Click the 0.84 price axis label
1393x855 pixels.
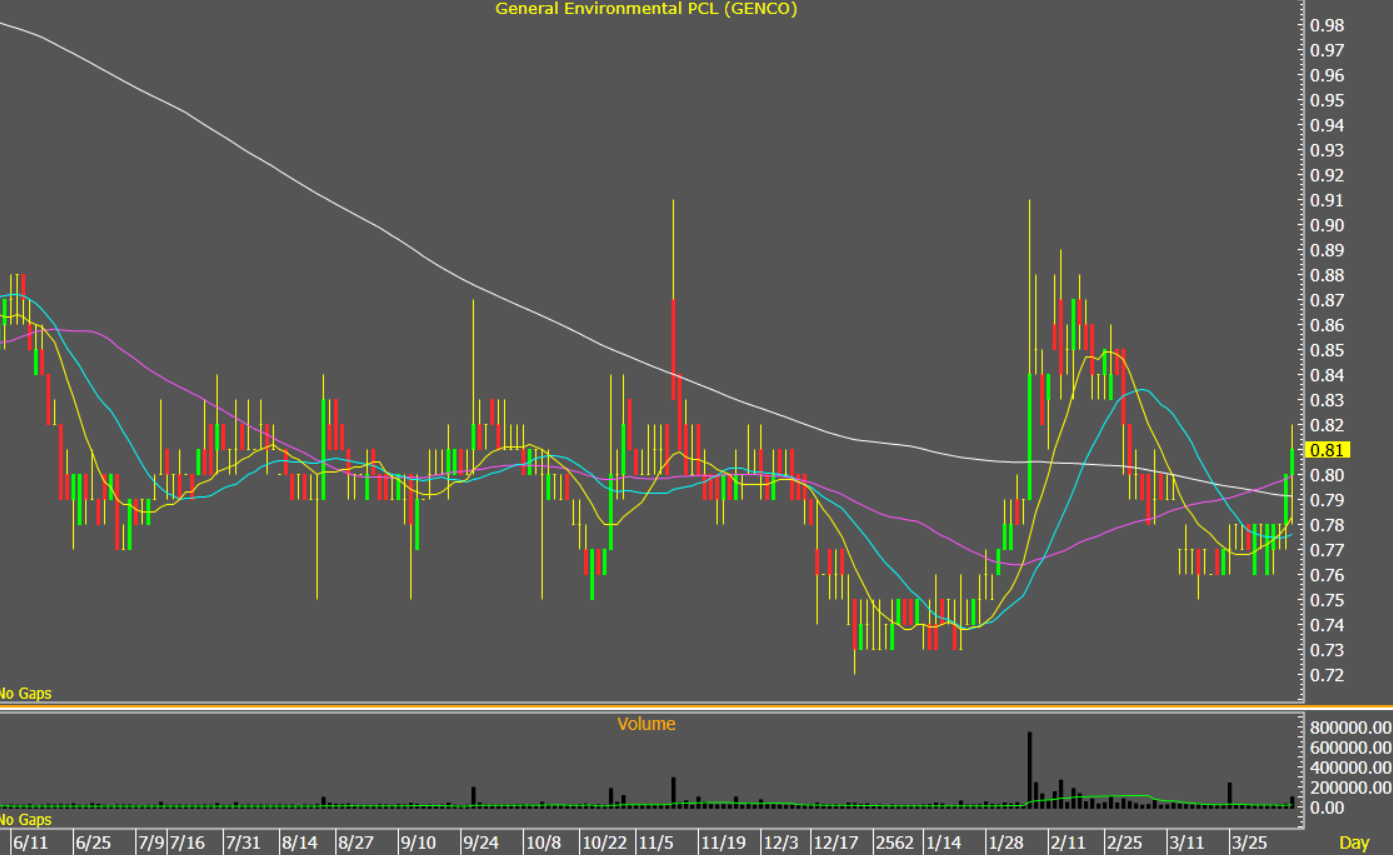(1326, 375)
